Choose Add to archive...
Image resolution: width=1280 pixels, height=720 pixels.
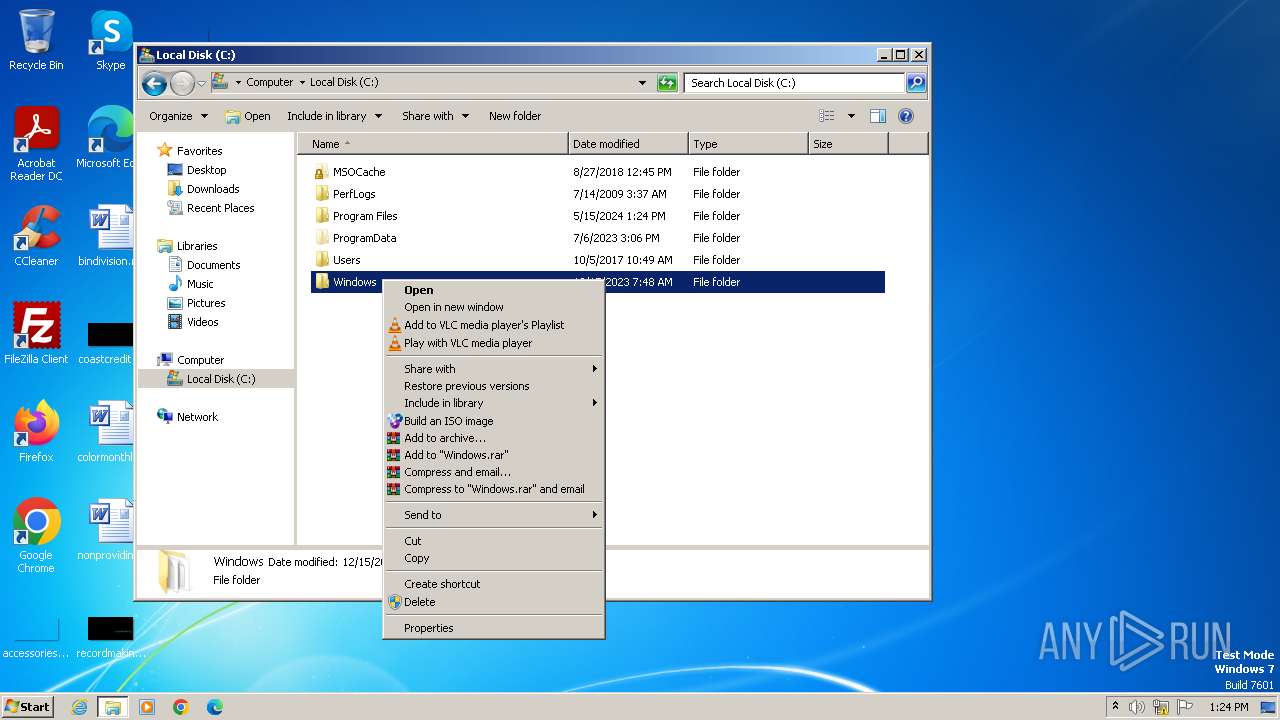point(494,438)
